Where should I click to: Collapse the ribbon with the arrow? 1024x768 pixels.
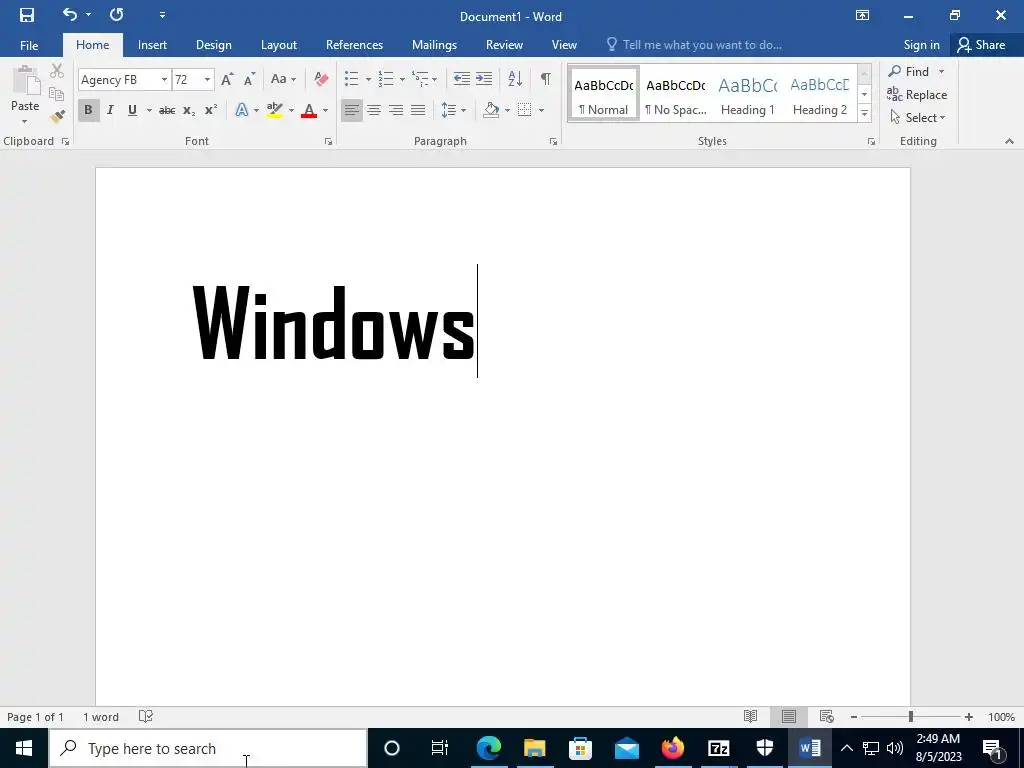coord(1009,141)
